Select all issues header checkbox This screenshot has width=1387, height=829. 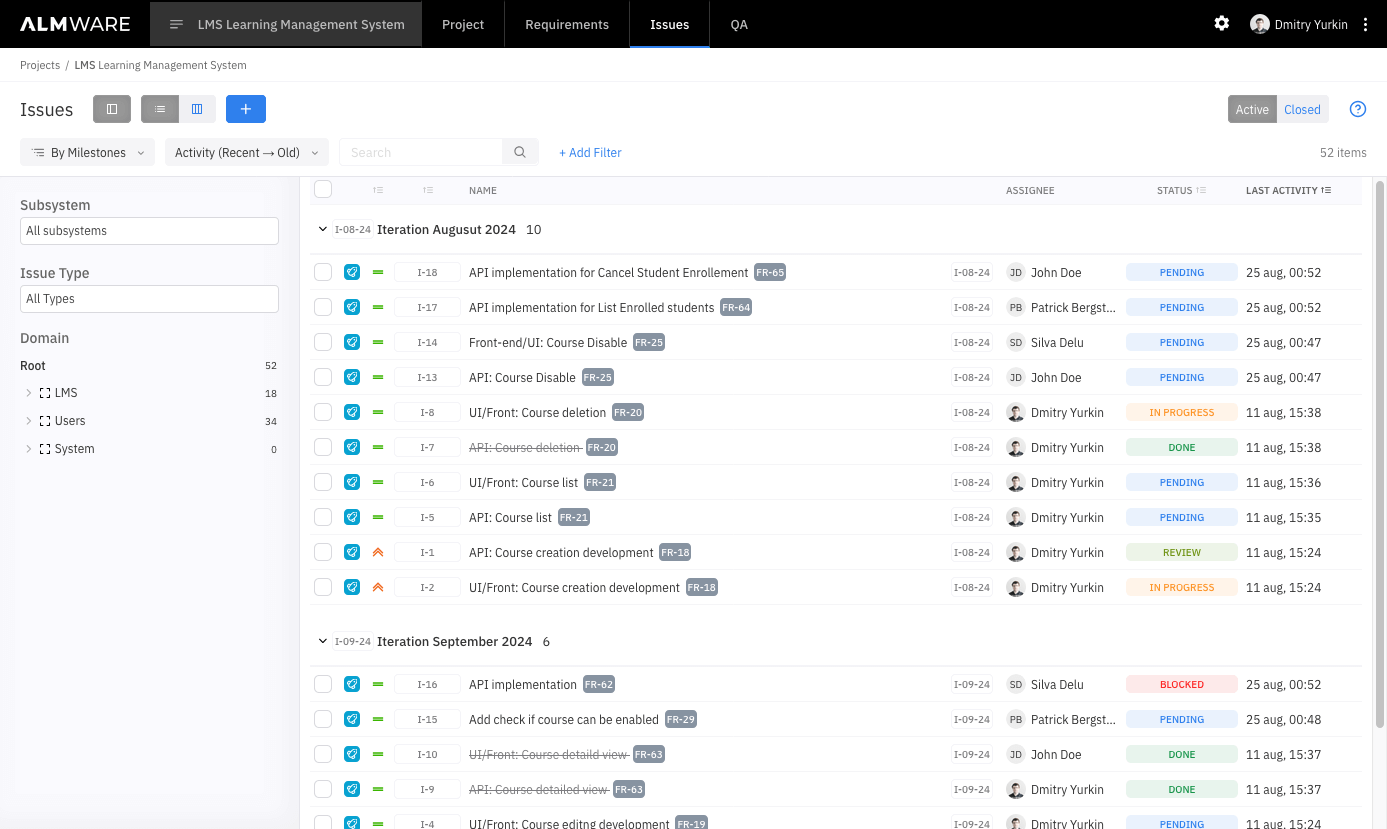(323, 189)
